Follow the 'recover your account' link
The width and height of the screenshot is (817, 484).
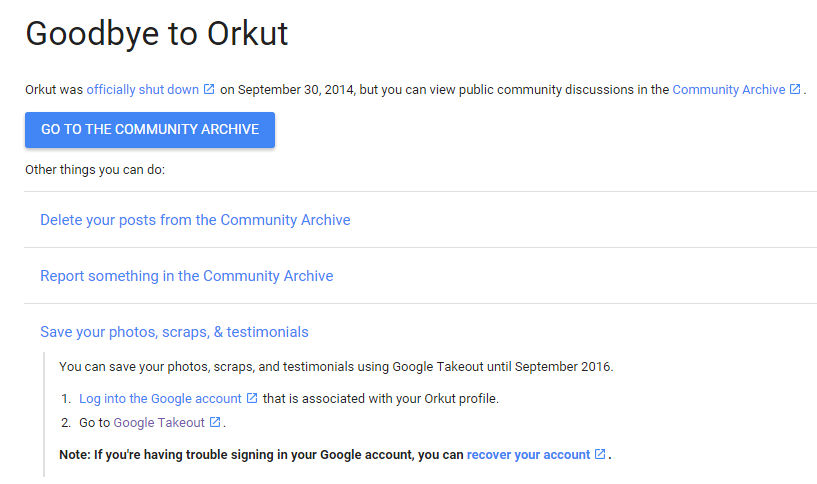pyautogui.click(x=528, y=455)
